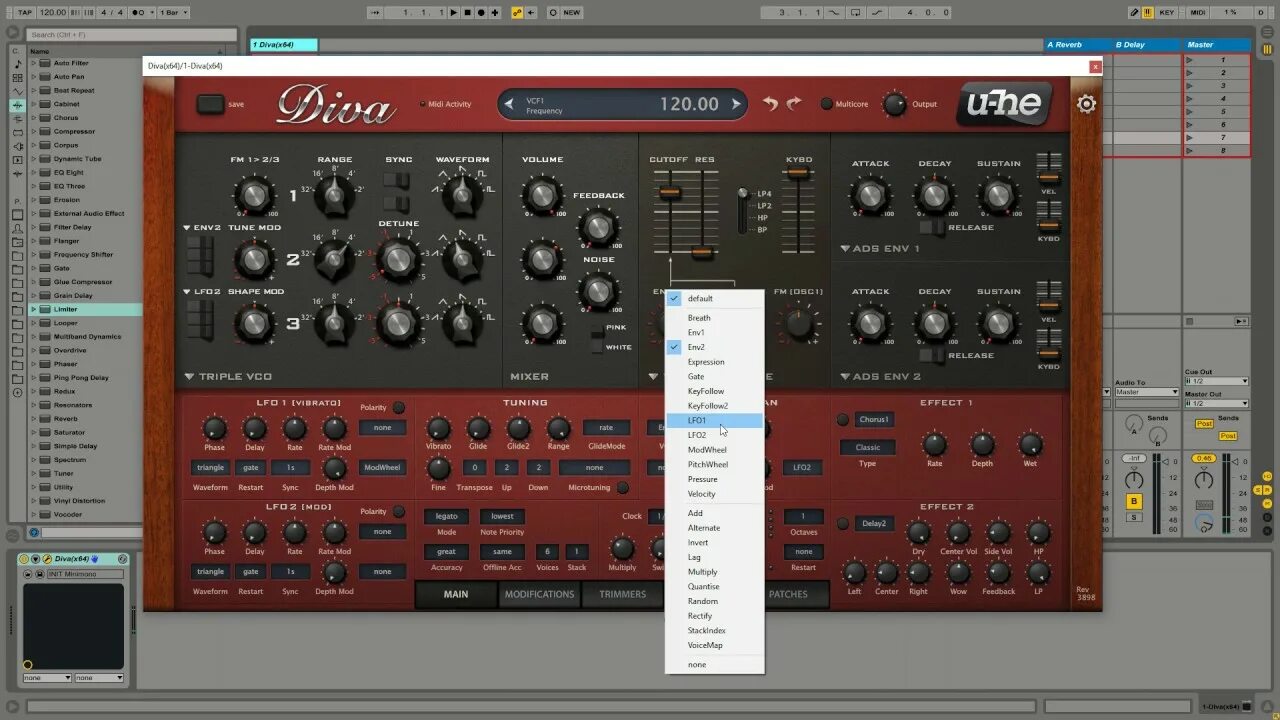Switch to the MODIFICATIONS tab
Image resolution: width=1280 pixels, height=720 pixels.
click(x=539, y=594)
